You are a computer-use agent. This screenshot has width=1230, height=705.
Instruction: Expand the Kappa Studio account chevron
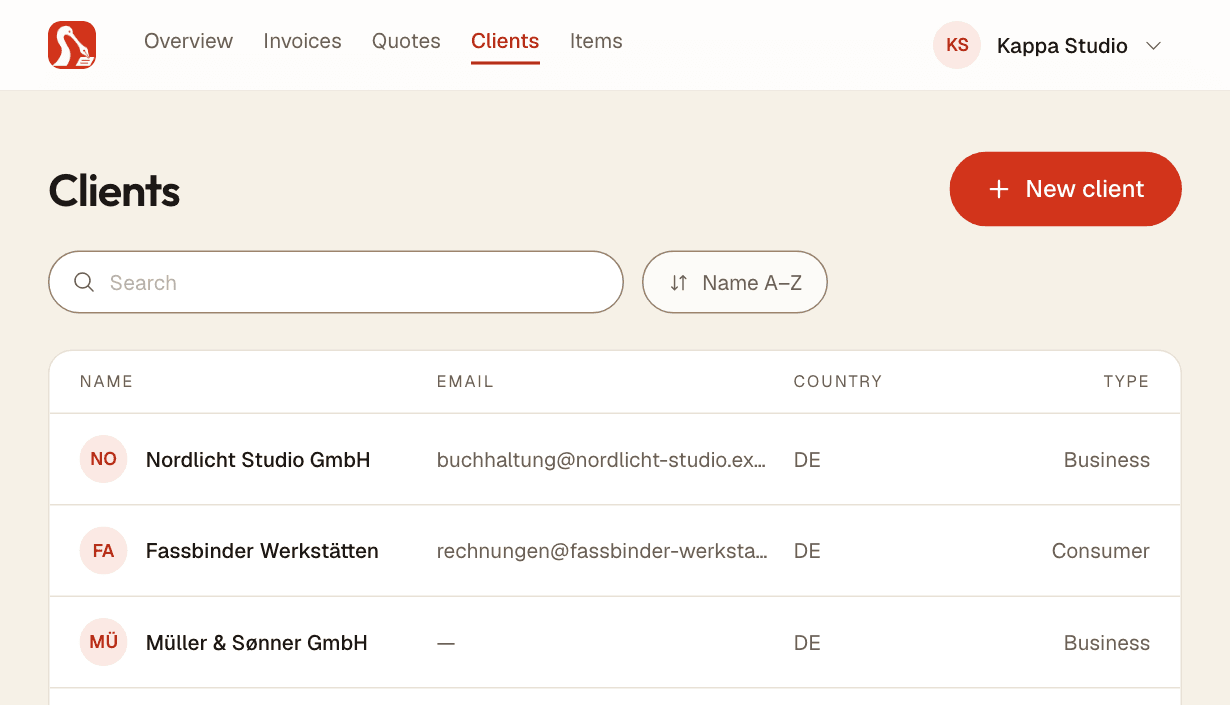tap(1153, 46)
